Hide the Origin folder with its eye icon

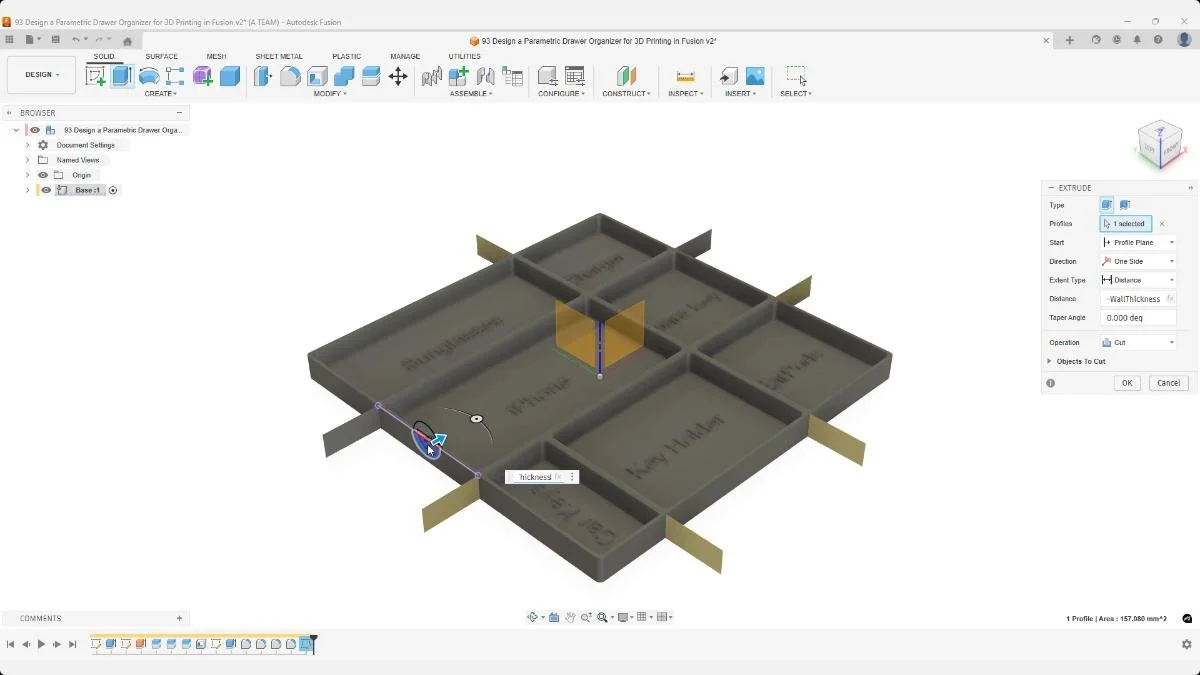tap(42, 174)
